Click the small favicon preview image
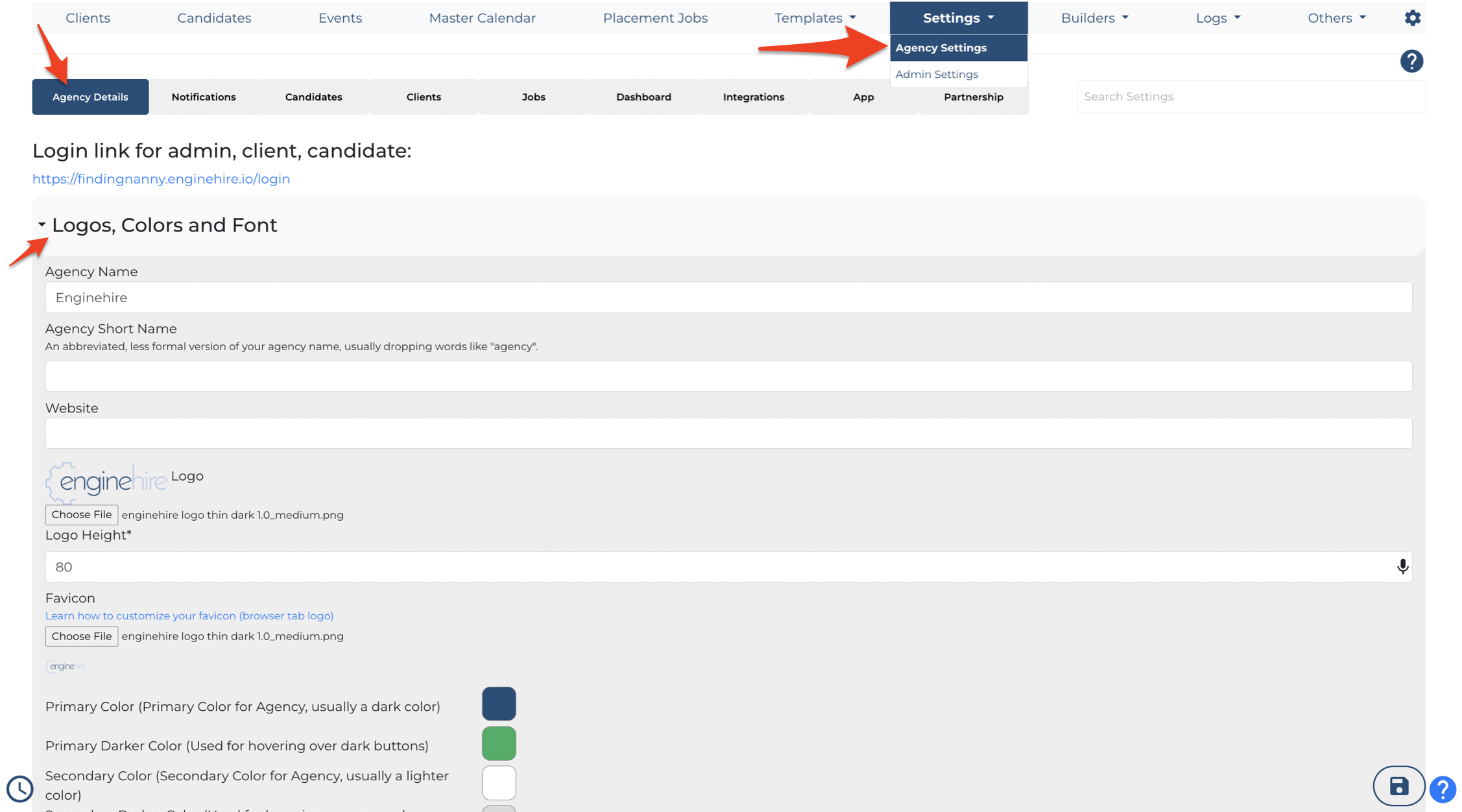The width and height of the screenshot is (1462, 812). (x=66, y=666)
